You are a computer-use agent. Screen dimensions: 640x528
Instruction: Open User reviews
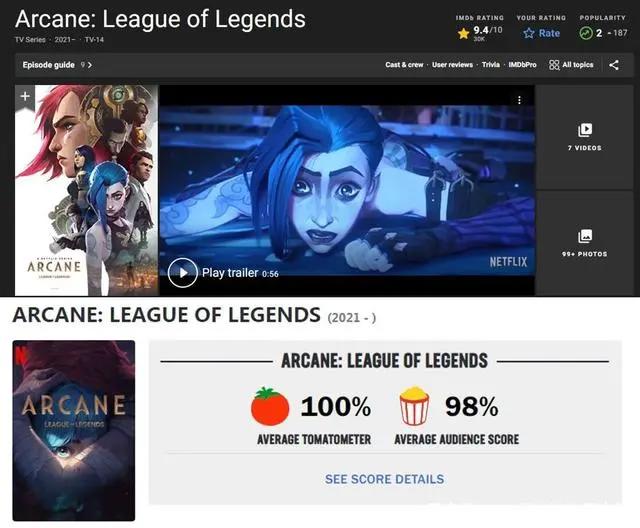[x=452, y=64]
